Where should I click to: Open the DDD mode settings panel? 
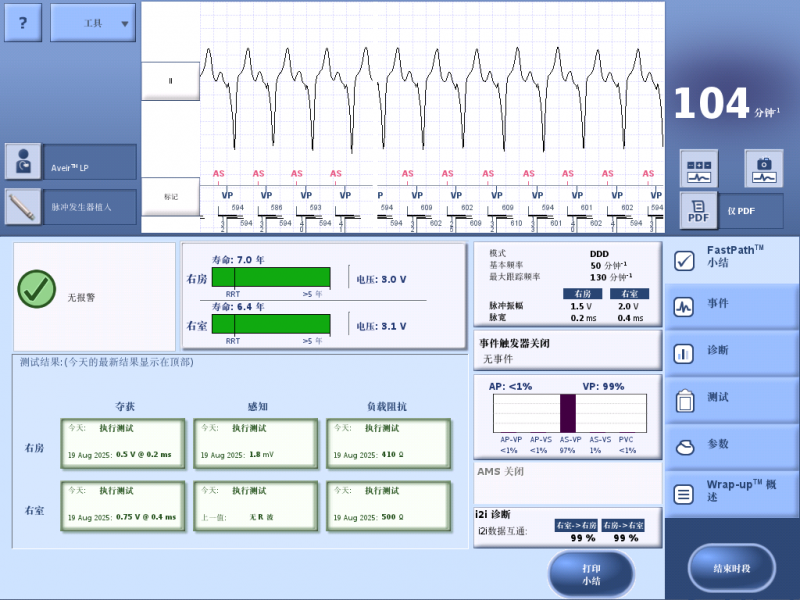567,283
